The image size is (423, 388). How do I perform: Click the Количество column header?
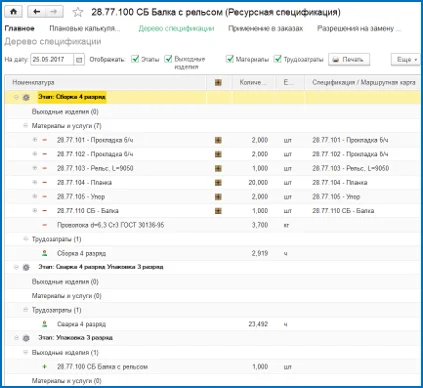254,82
